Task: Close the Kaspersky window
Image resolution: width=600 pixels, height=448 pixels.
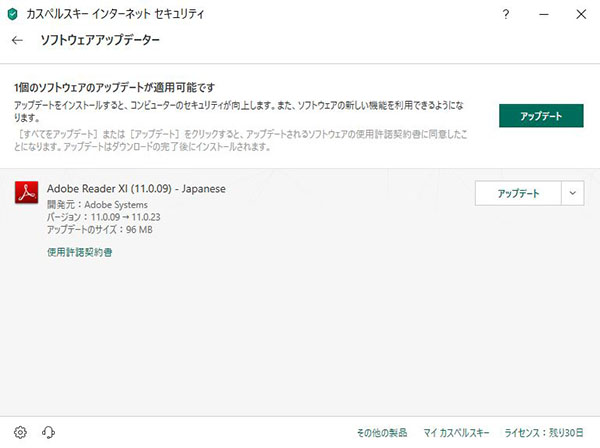Action: pyautogui.click(x=581, y=15)
